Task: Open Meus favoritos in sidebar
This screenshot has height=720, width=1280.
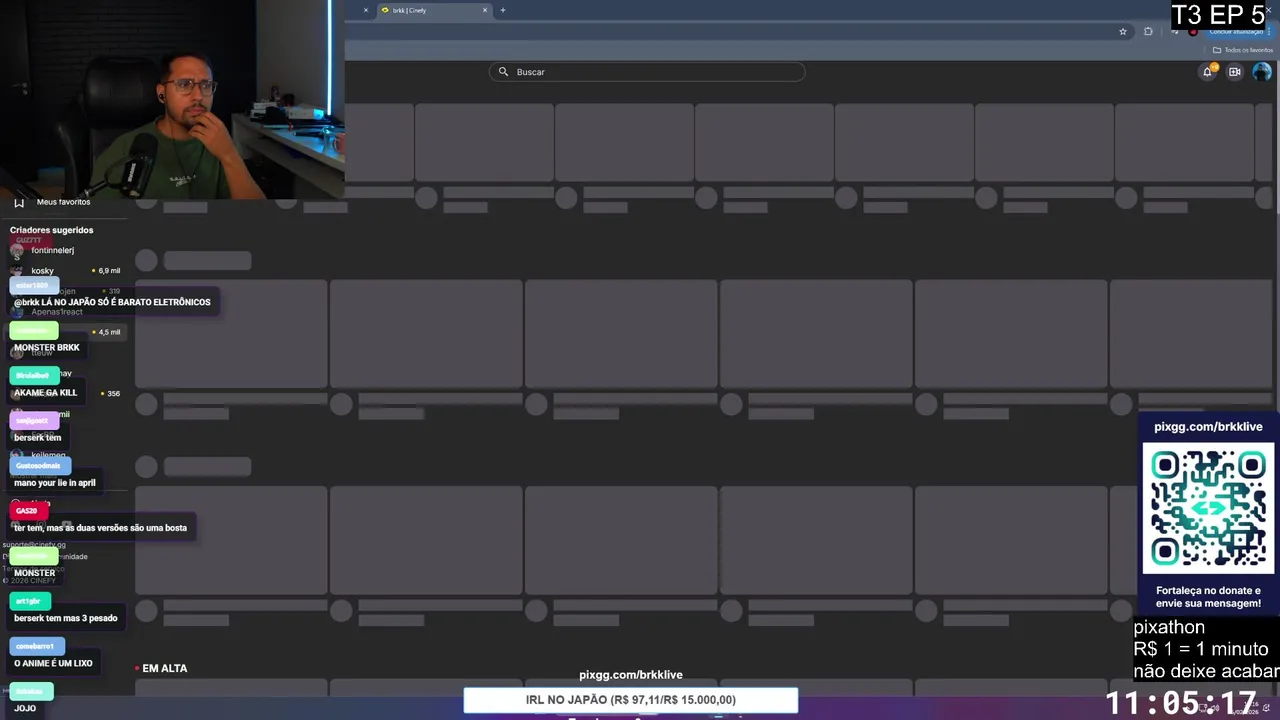Action: [64, 202]
